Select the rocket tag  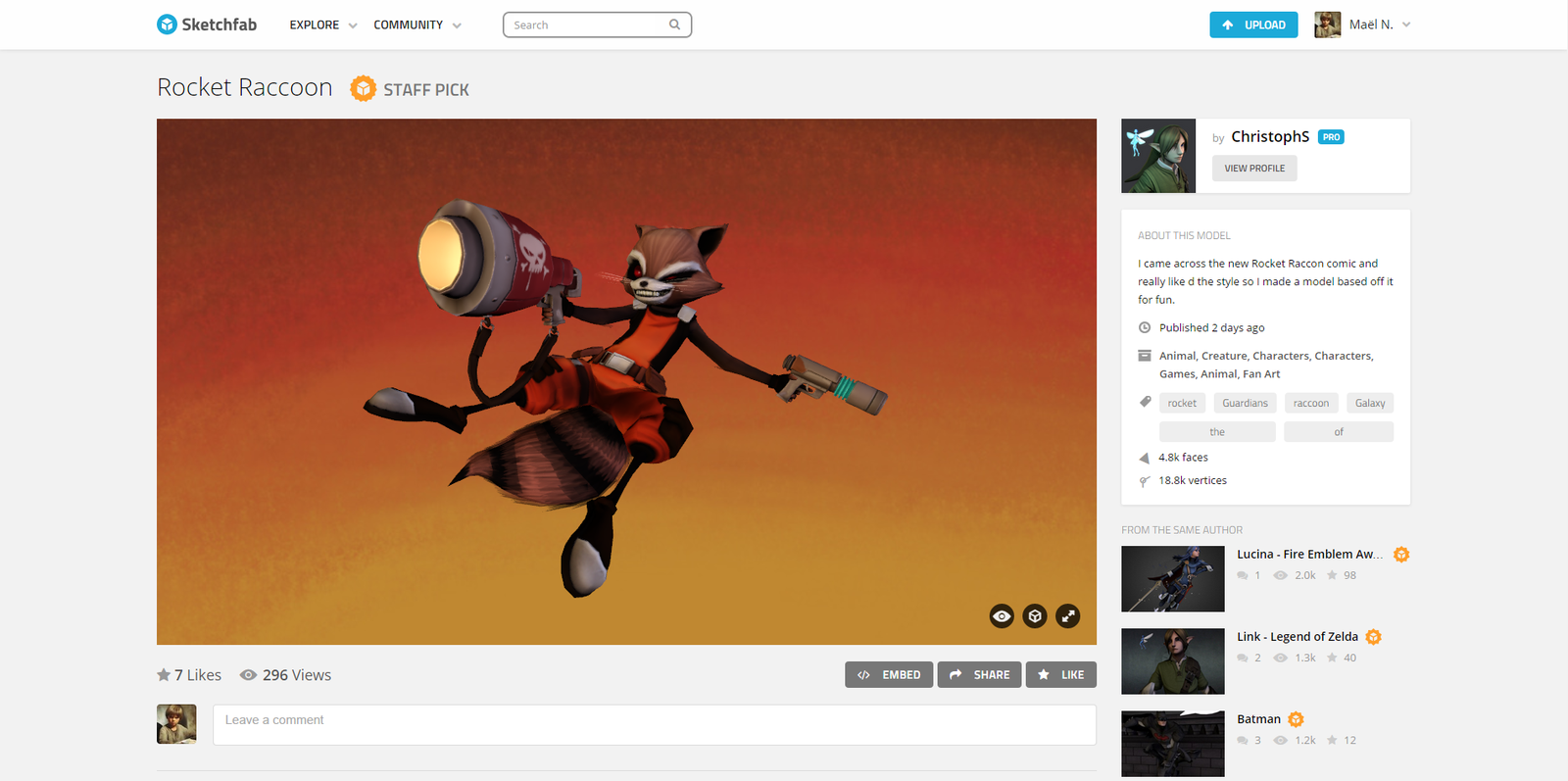pyautogui.click(x=1182, y=403)
